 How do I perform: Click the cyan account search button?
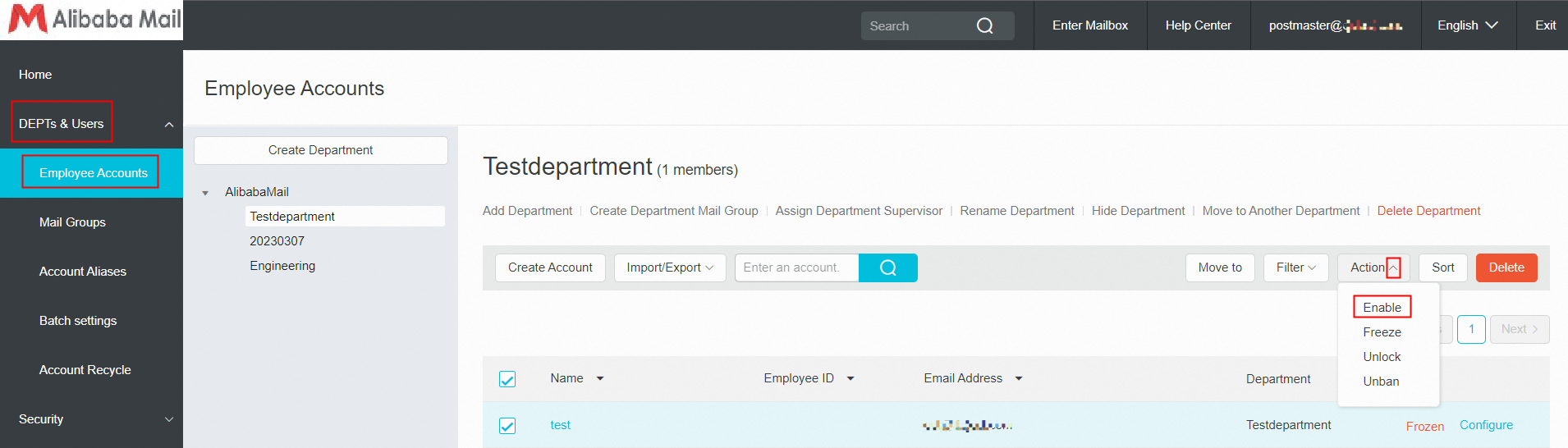(x=888, y=267)
